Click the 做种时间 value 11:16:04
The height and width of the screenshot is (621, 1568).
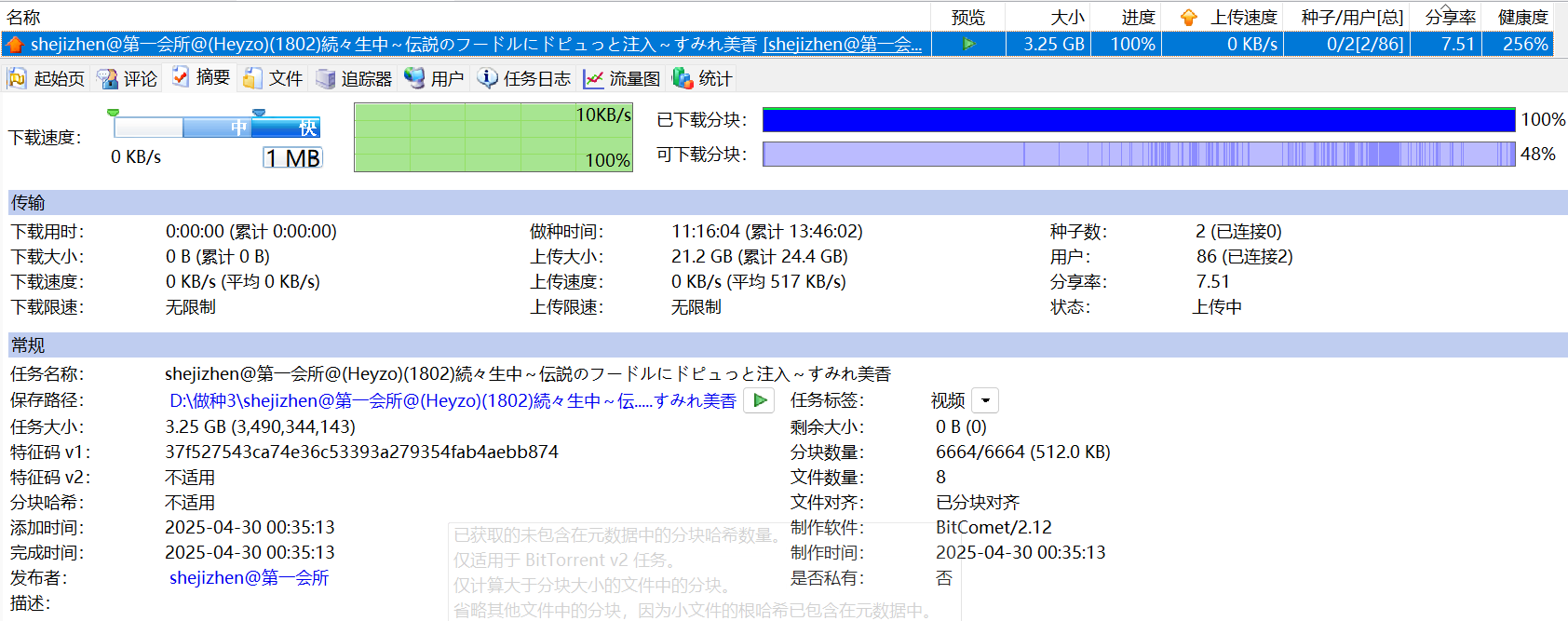766,231
